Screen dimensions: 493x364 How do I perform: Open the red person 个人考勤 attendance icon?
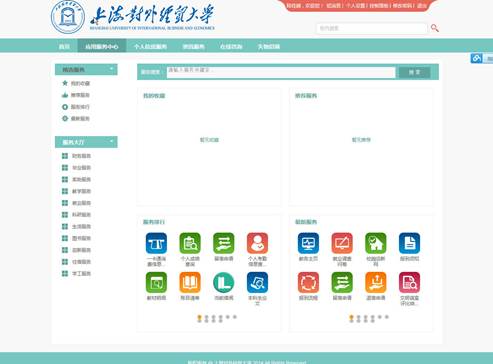click(257, 243)
